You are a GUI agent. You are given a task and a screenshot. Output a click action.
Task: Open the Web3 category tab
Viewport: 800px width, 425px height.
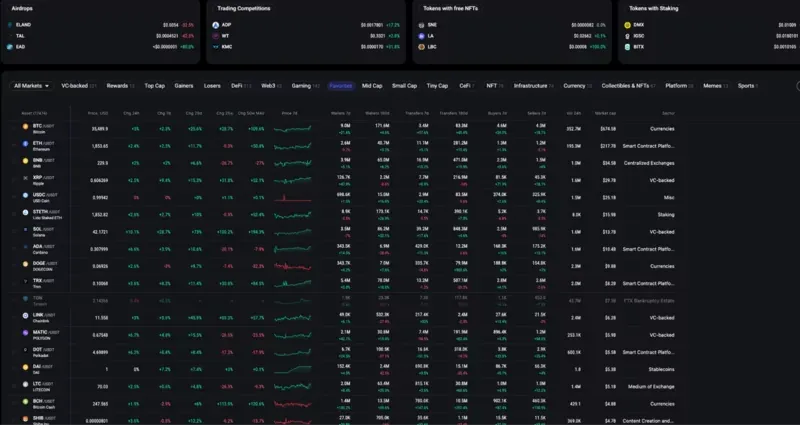coord(271,86)
